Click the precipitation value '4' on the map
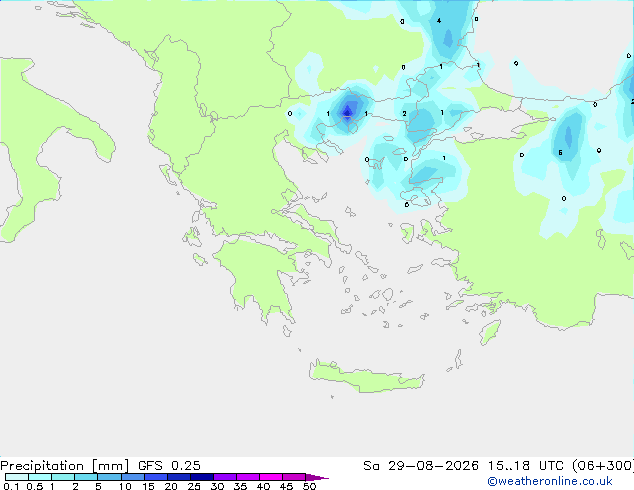This screenshot has width=634, height=490. click(439, 21)
